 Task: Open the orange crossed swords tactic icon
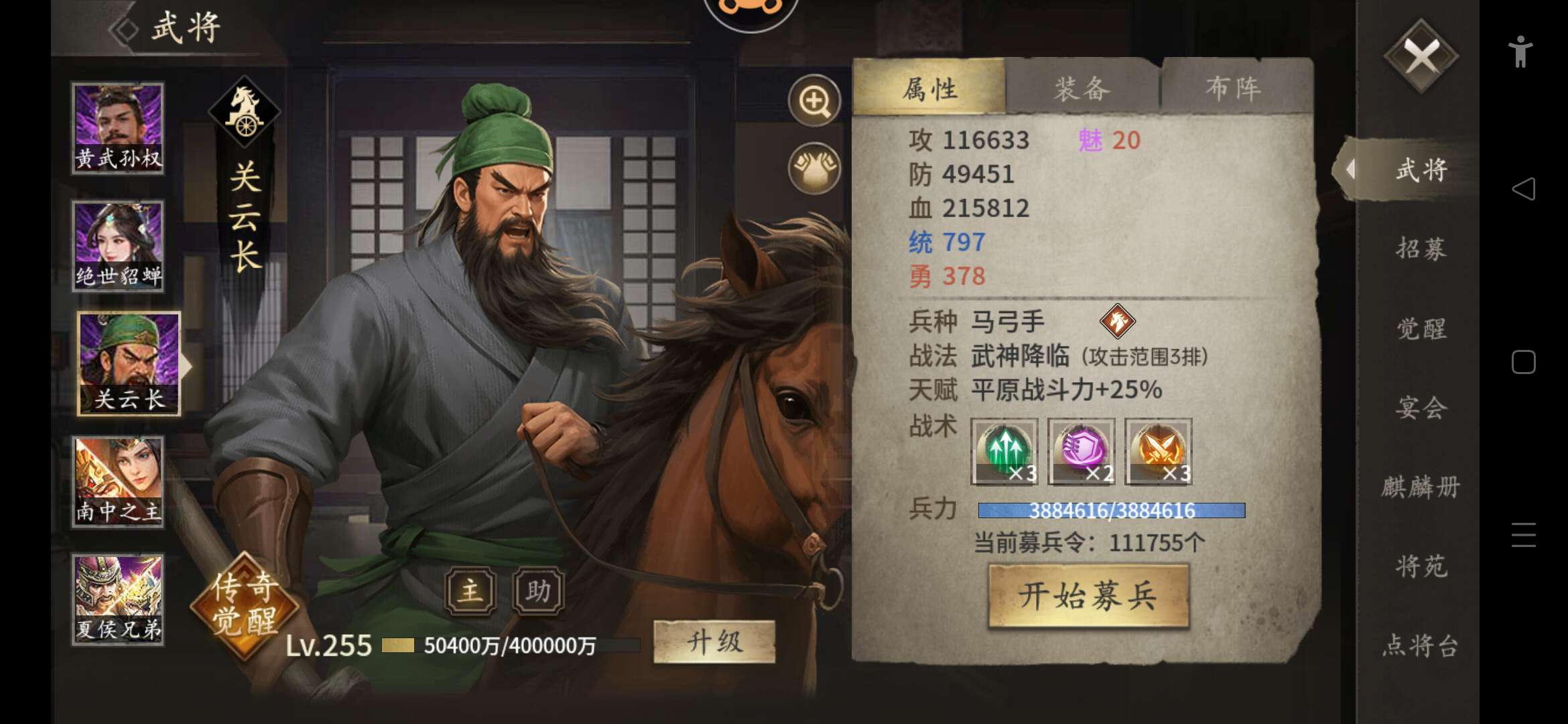pyautogui.click(x=1159, y=451)
